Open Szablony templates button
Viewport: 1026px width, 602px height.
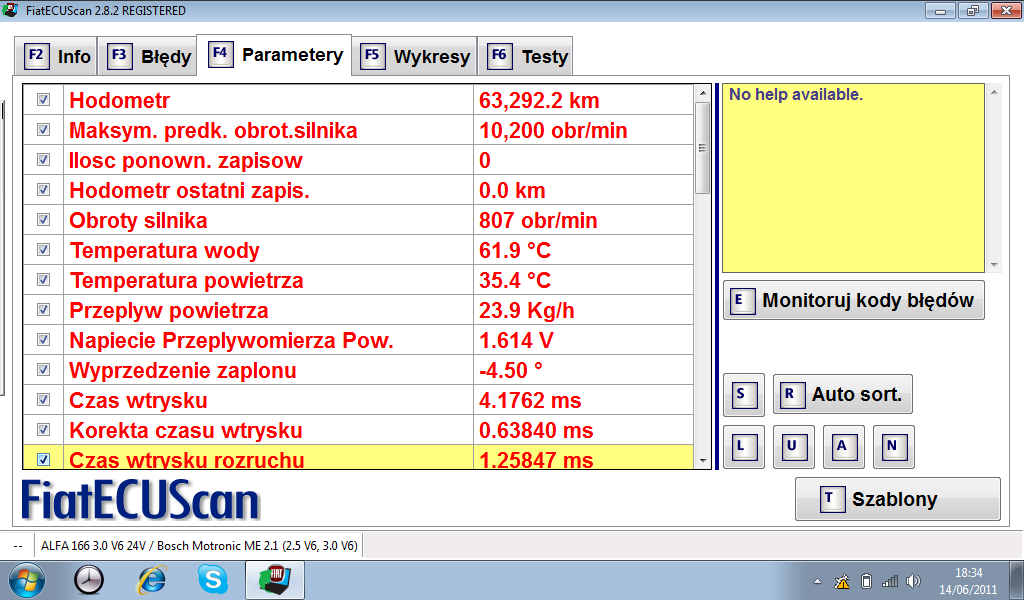(x=898, y=499)
